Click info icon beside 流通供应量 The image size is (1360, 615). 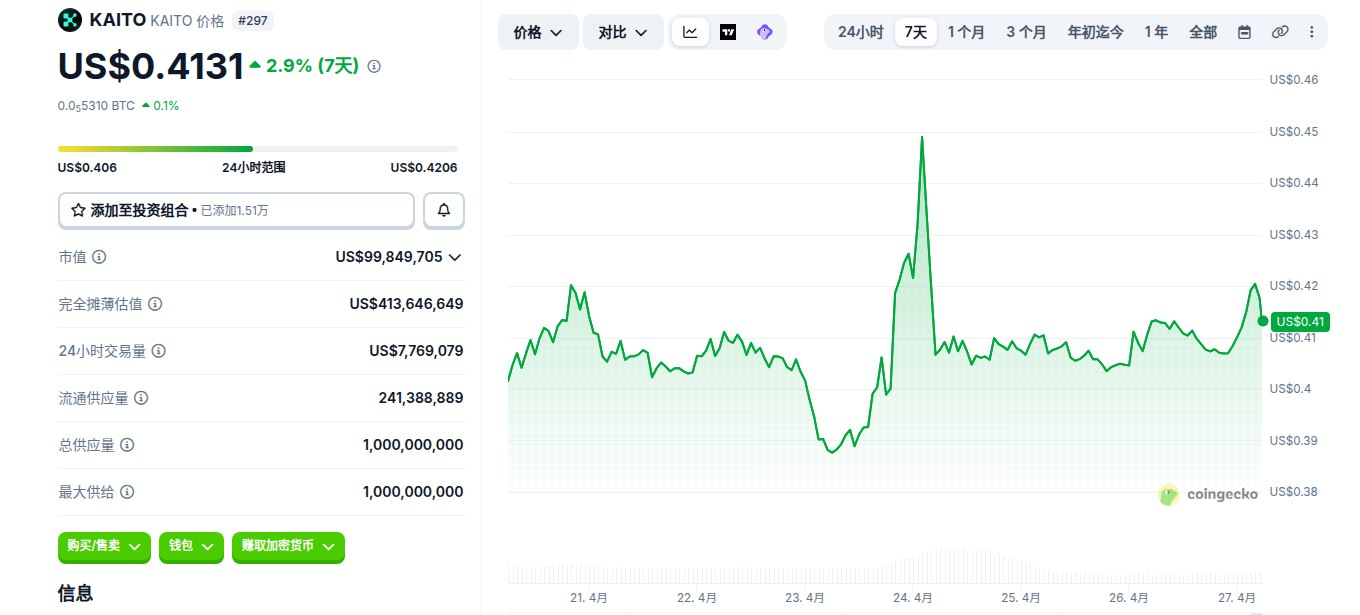[x=141, y=398]
